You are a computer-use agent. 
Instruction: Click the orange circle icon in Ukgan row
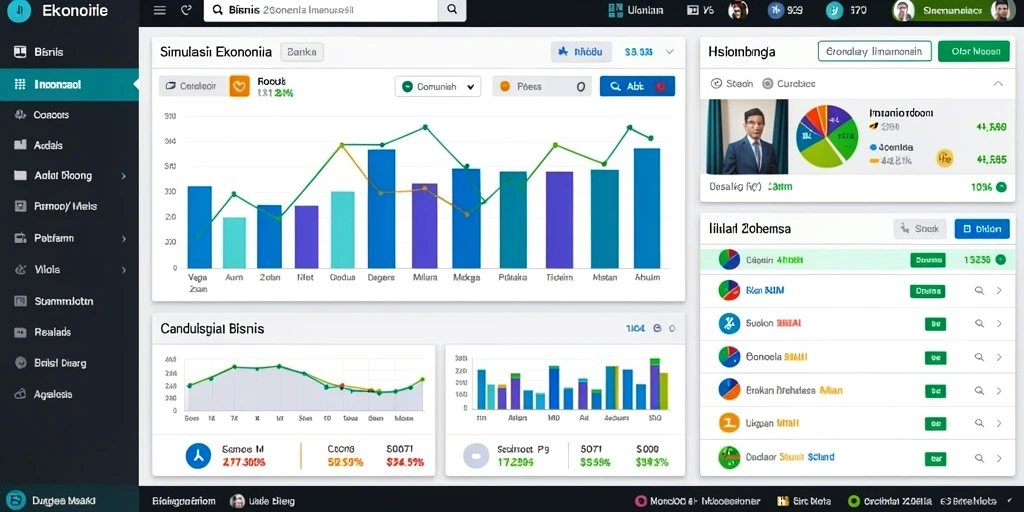tap(729, 423)
